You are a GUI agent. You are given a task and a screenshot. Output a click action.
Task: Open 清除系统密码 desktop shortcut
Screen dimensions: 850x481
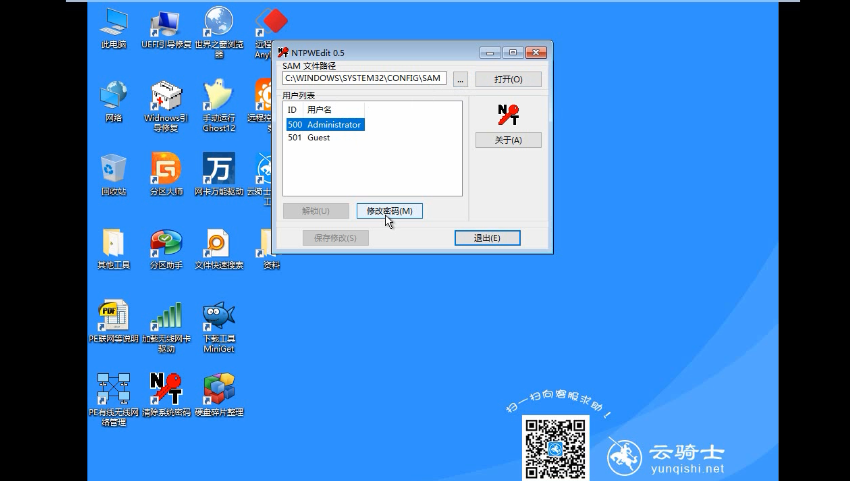166,395
